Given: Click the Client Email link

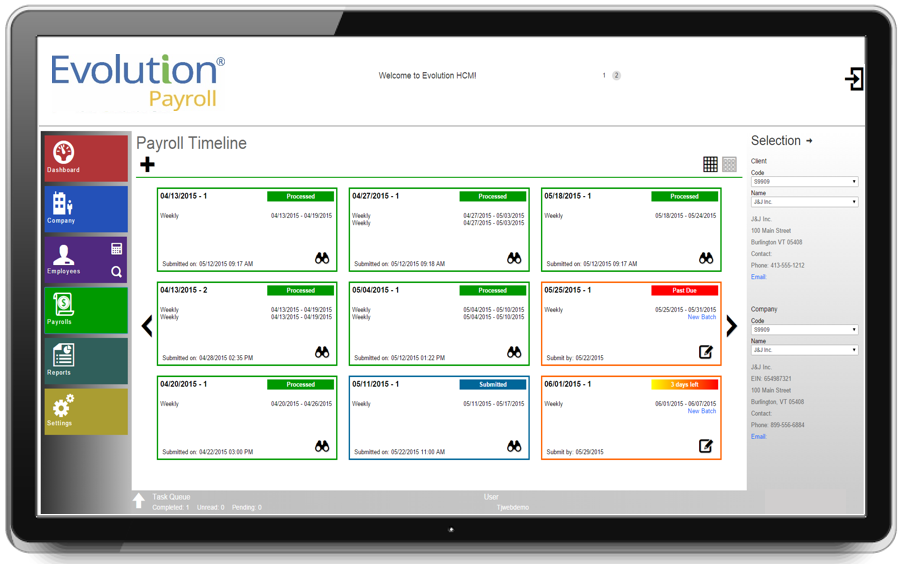Looking at the screenshot, I should coord(758,277).
